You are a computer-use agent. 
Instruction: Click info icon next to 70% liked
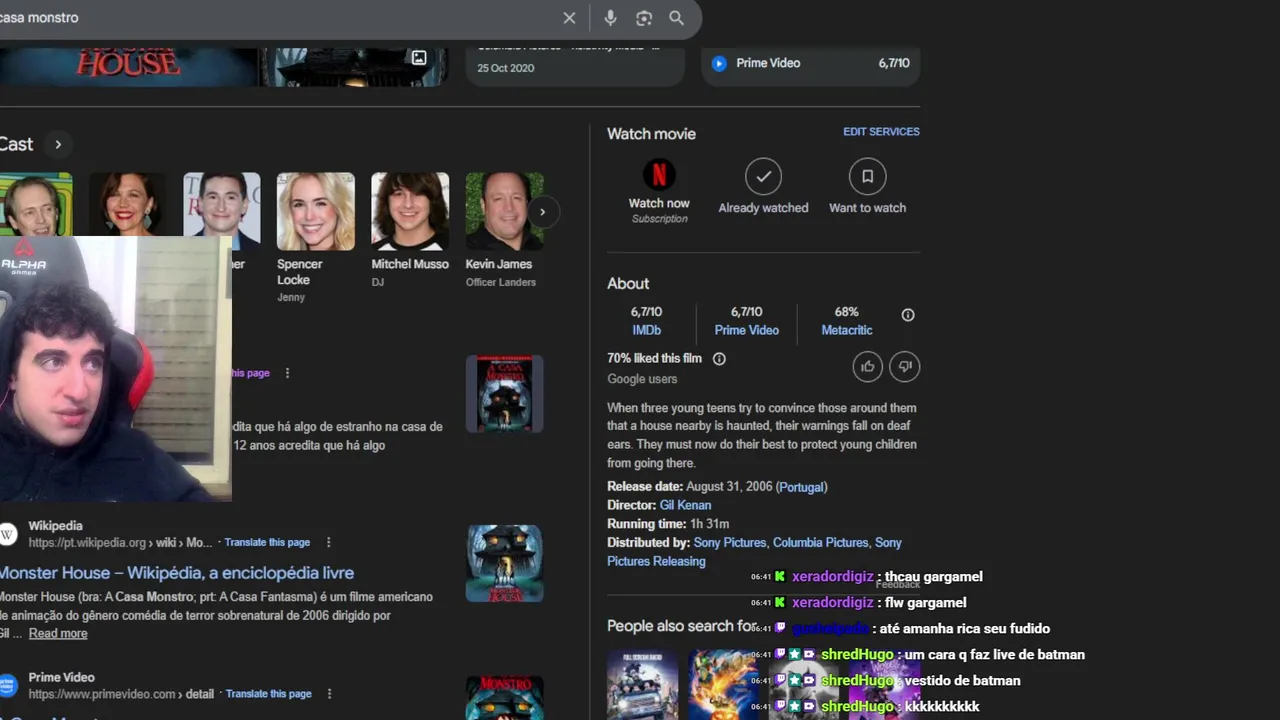tap(719, 359)
